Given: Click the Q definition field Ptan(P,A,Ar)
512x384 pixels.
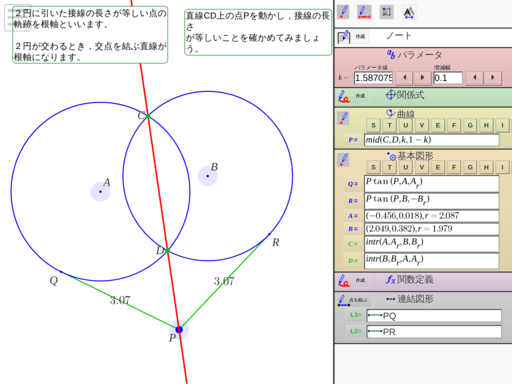Looking at the screenshot, I should pos(432,184).
